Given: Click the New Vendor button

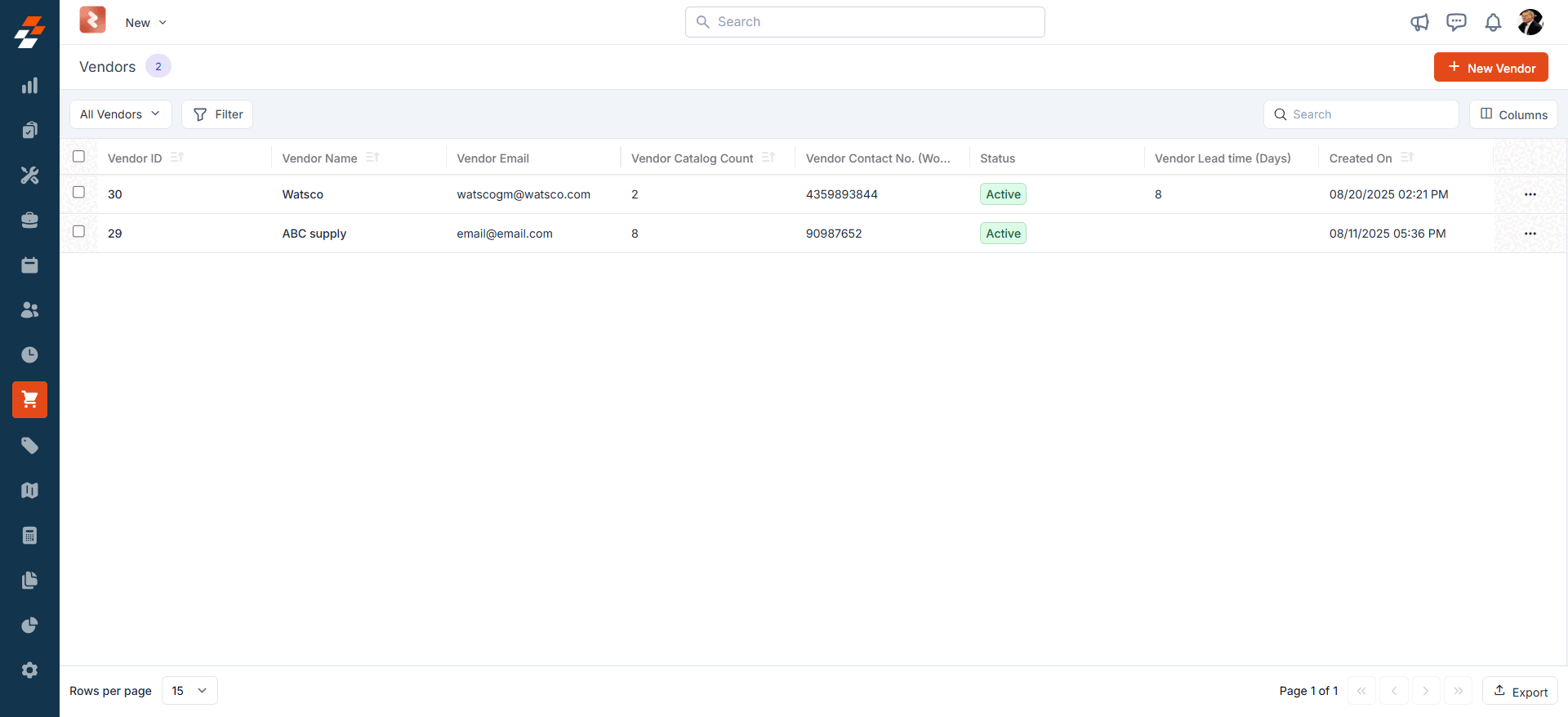Looking at the screenshot, I should coord(1490,68).
